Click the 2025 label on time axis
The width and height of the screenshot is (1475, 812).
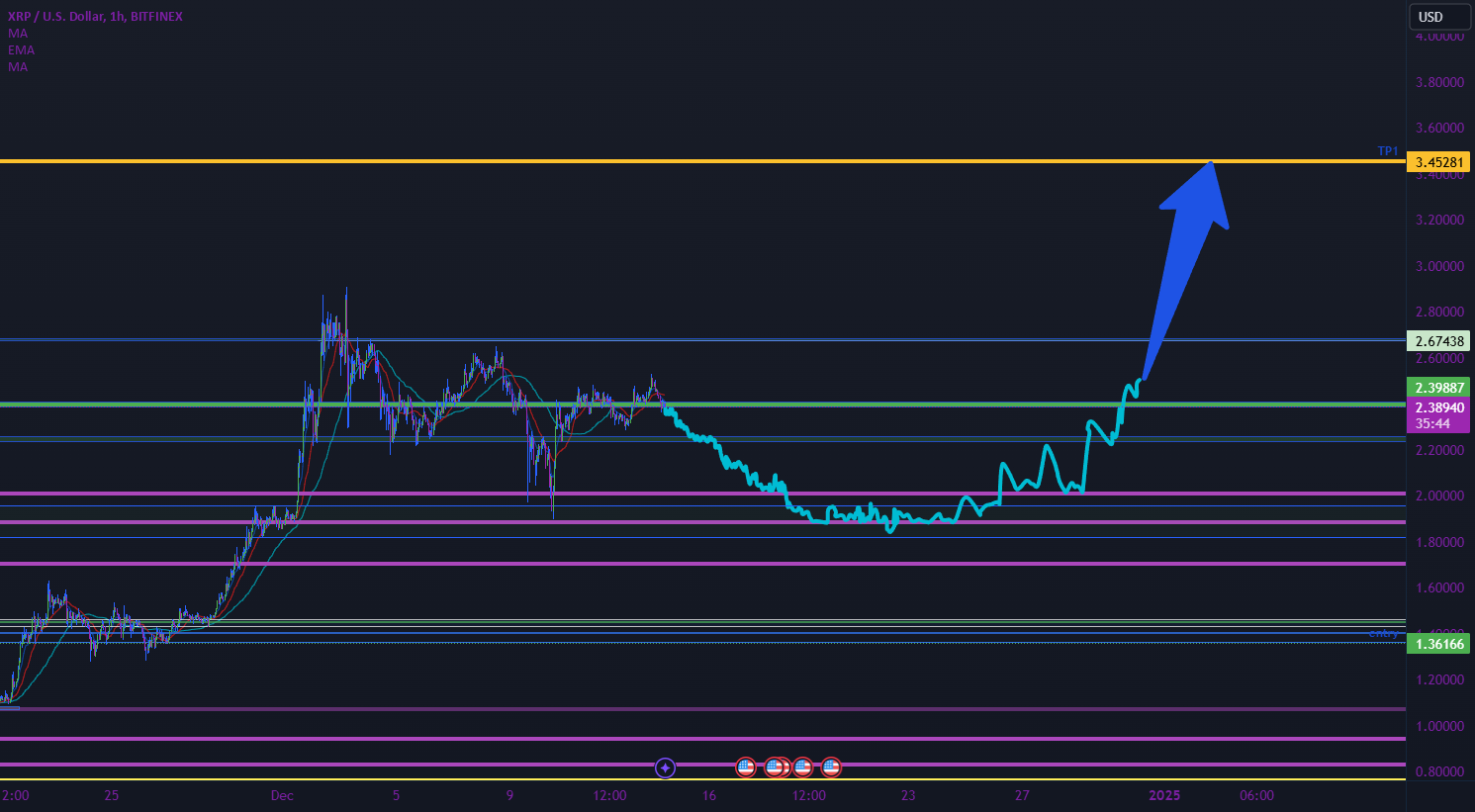pos(1164,795)
